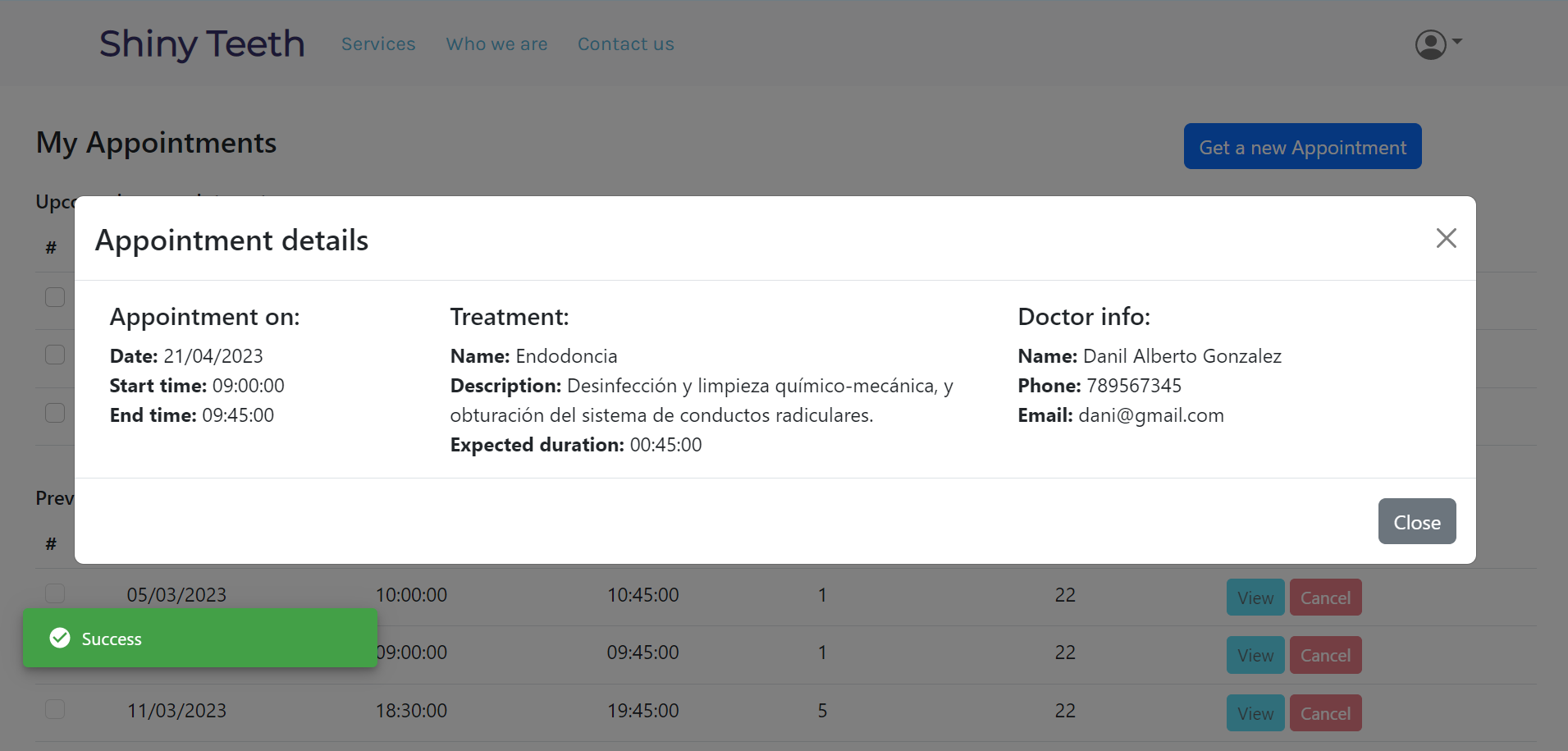
Task: Click the Success checkmark icon
Action: pos(60,638)
